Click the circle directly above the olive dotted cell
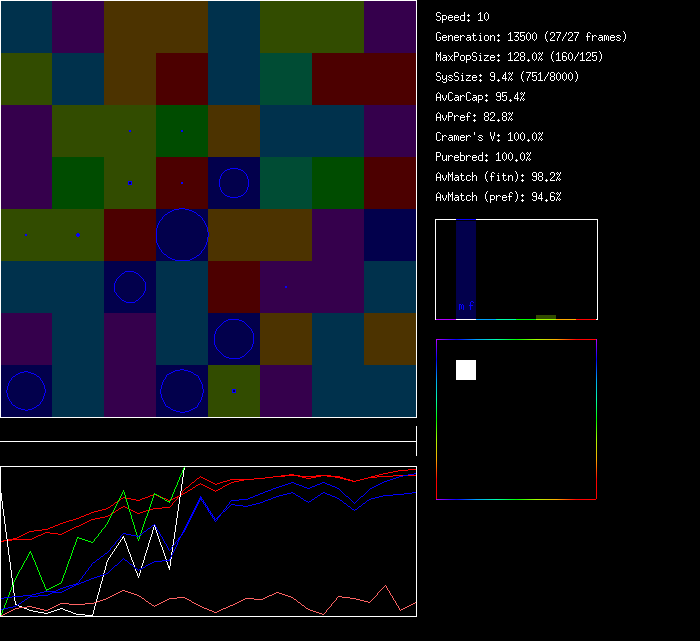 pyautogui.click(x=234, y=339)
